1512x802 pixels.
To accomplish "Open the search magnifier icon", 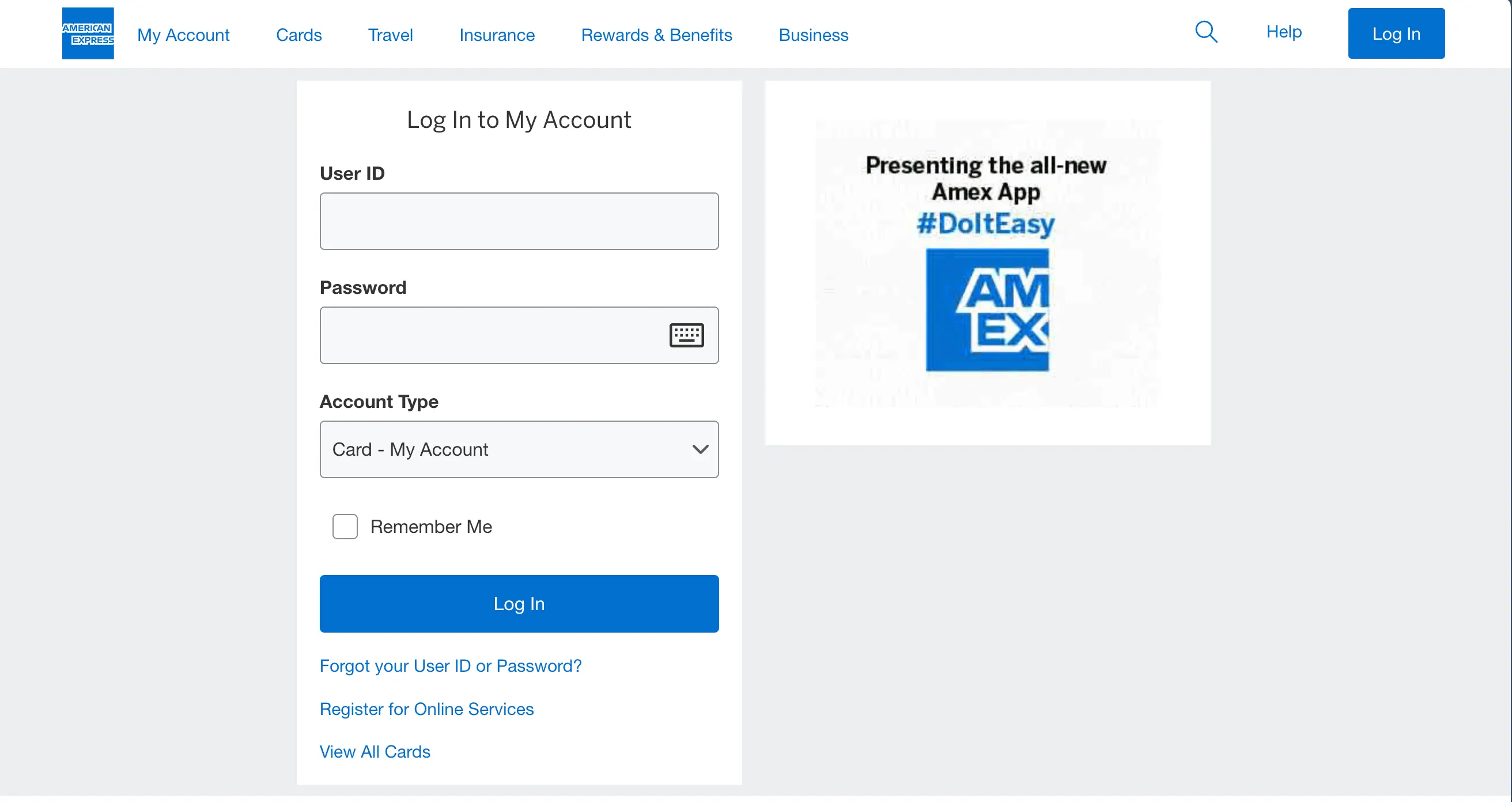I will tap(1205, 32).
